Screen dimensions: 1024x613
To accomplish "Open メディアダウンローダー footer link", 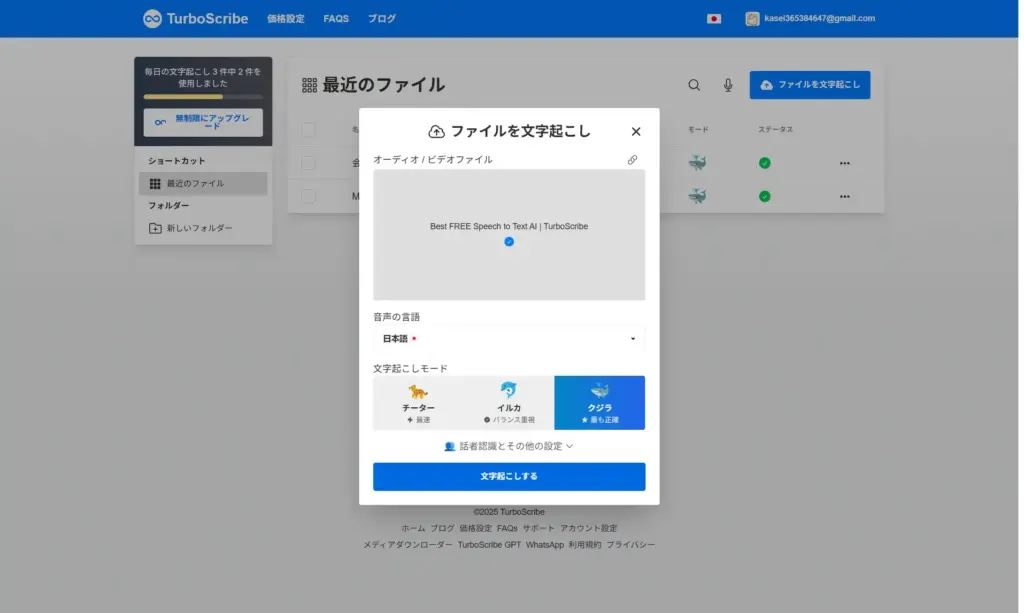I will tap(408, 544).
